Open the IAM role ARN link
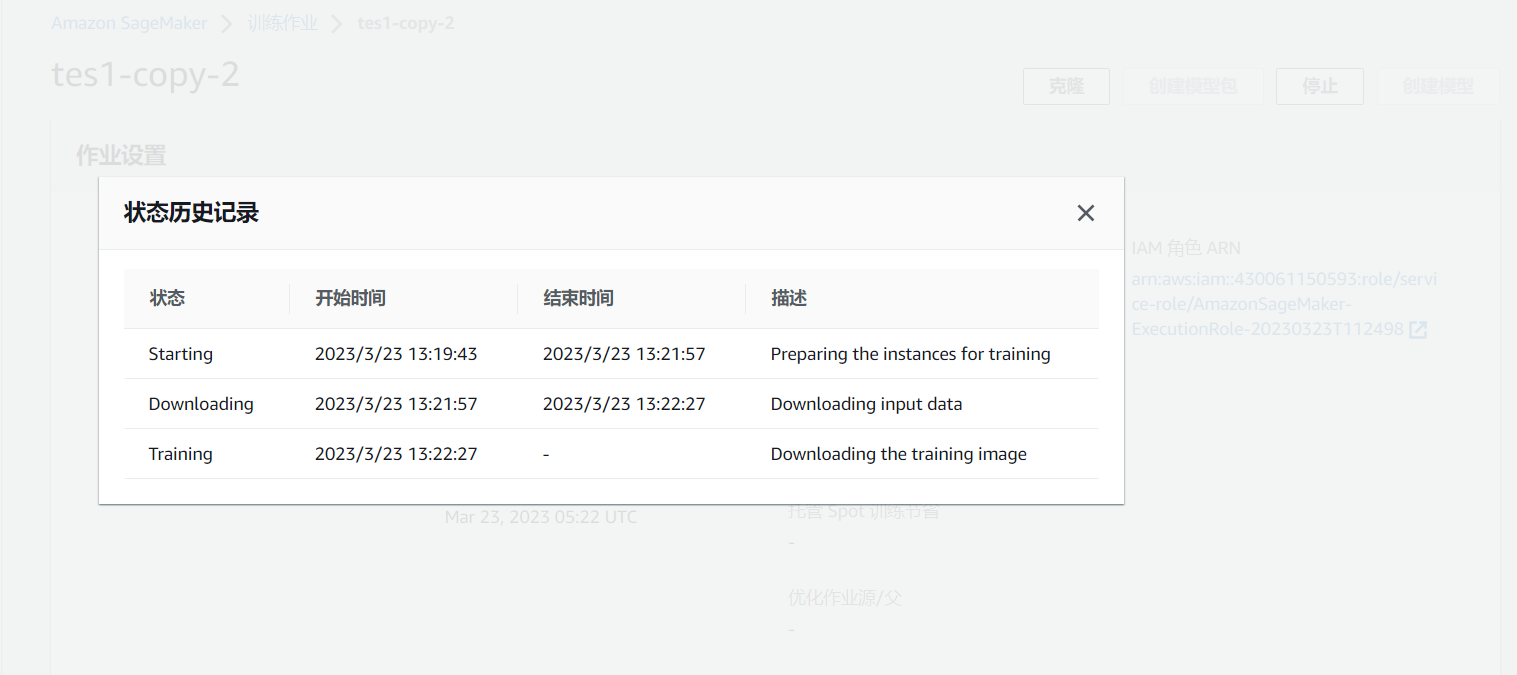Image resolution: width=1517 pixels, height=675 pixels. 1283,304
